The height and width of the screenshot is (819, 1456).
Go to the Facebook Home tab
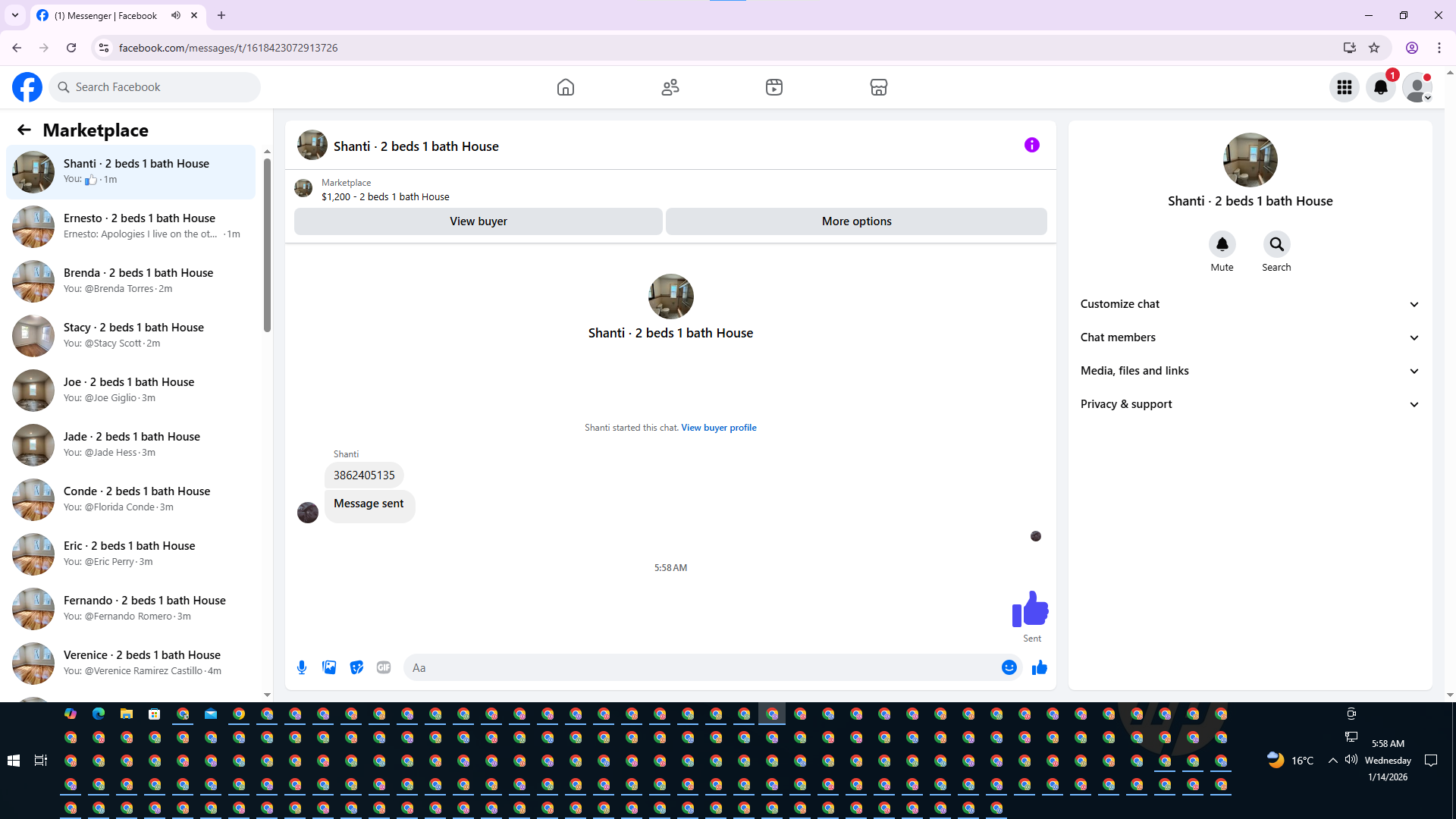pos(566,87)
